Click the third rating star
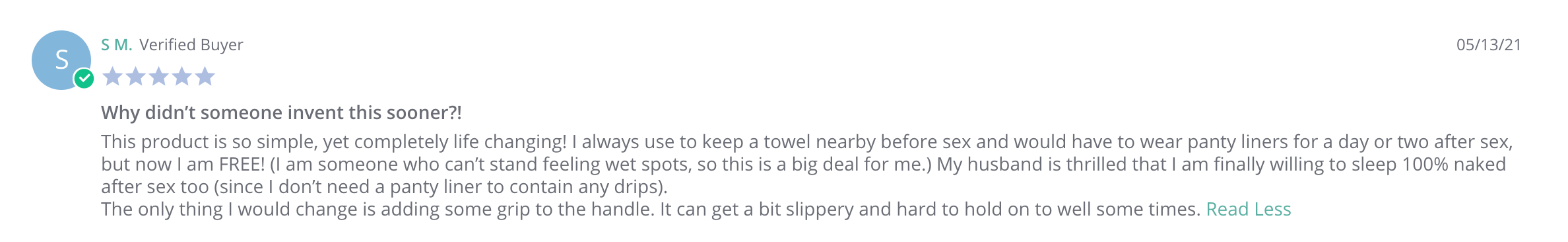The width and height of the screenshot is (1568, 242). [159, 77]
